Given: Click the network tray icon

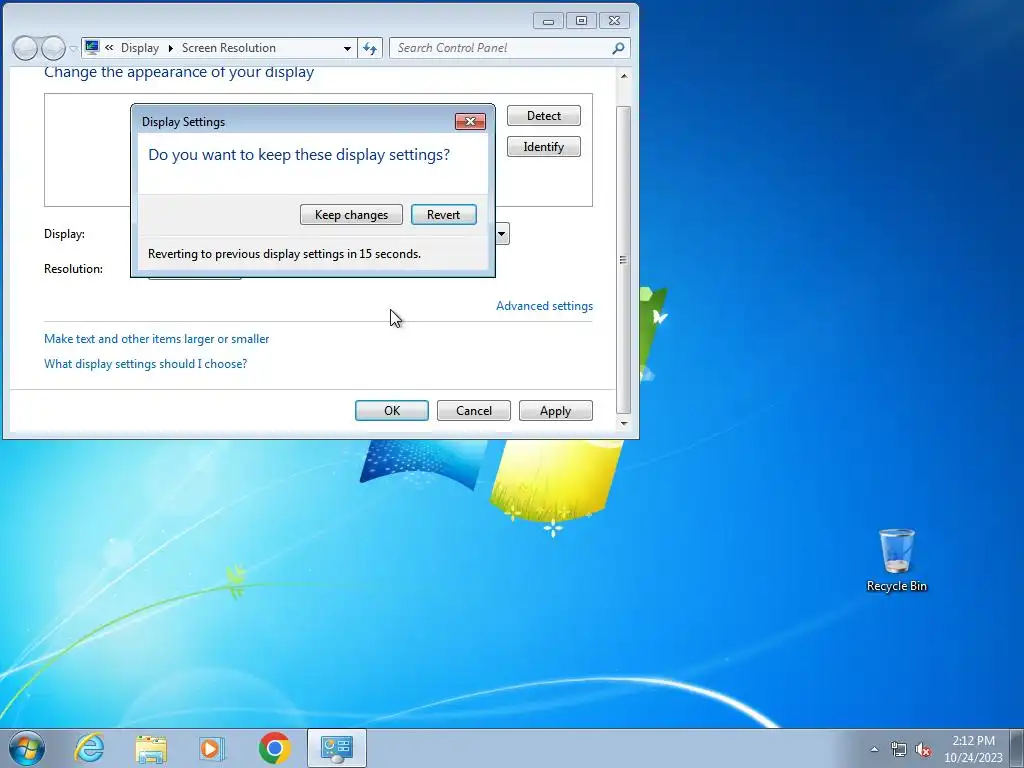Looking at the screenshot, I should click(x=899, y=749).
